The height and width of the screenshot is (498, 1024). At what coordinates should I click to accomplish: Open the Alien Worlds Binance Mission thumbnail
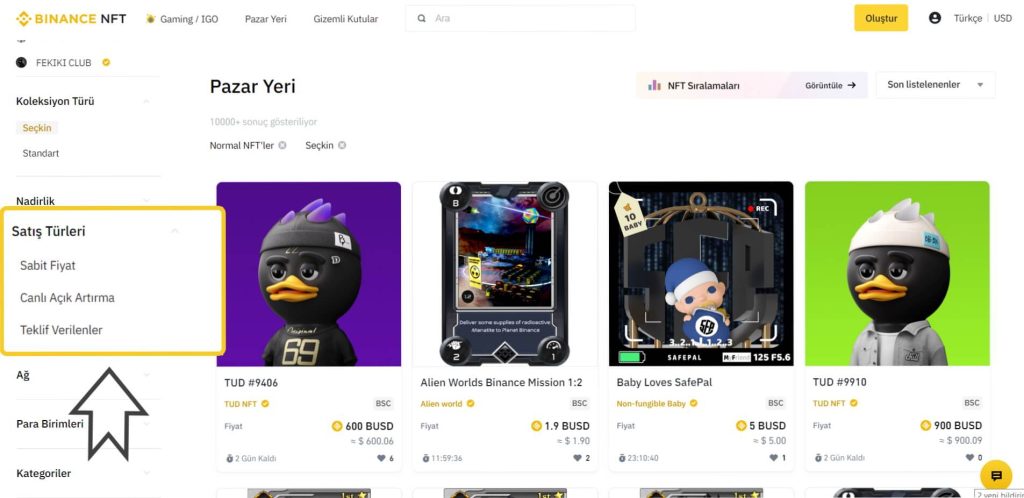pos(504,273)
